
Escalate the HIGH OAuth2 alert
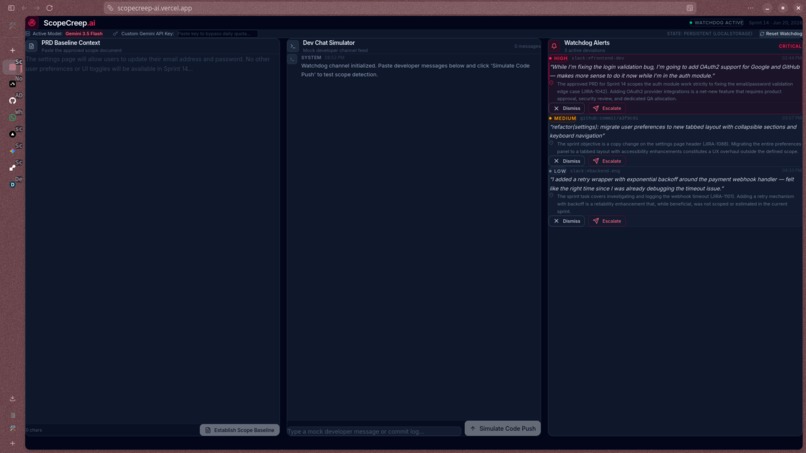[x=607, y=108]
